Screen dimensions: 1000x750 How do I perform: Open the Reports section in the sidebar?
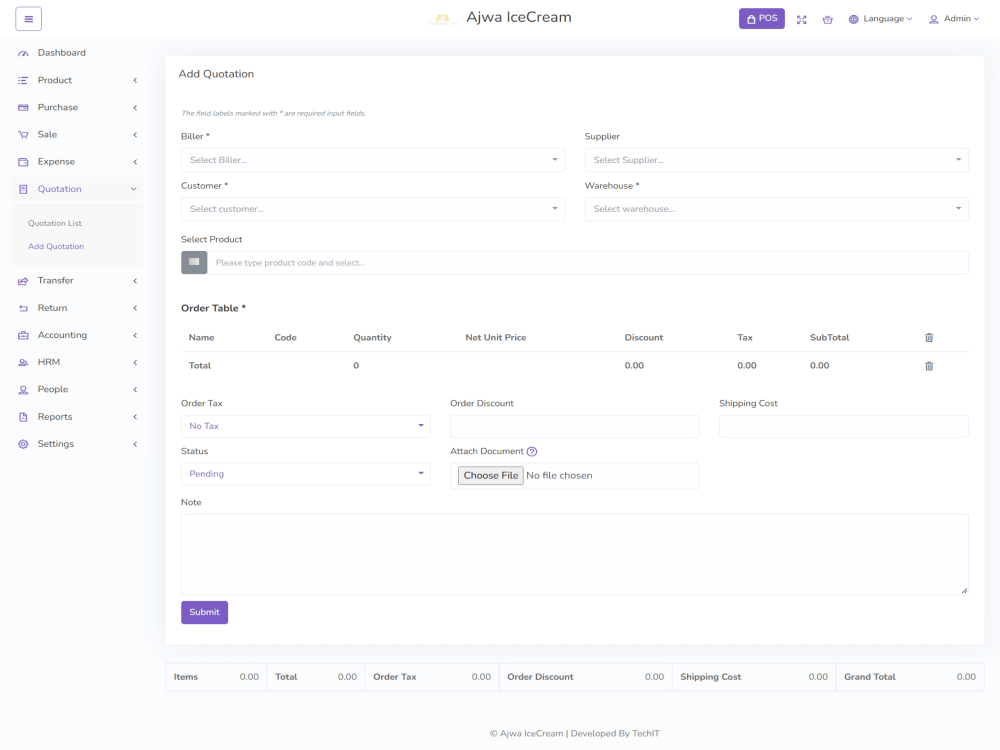pos(56,416)
